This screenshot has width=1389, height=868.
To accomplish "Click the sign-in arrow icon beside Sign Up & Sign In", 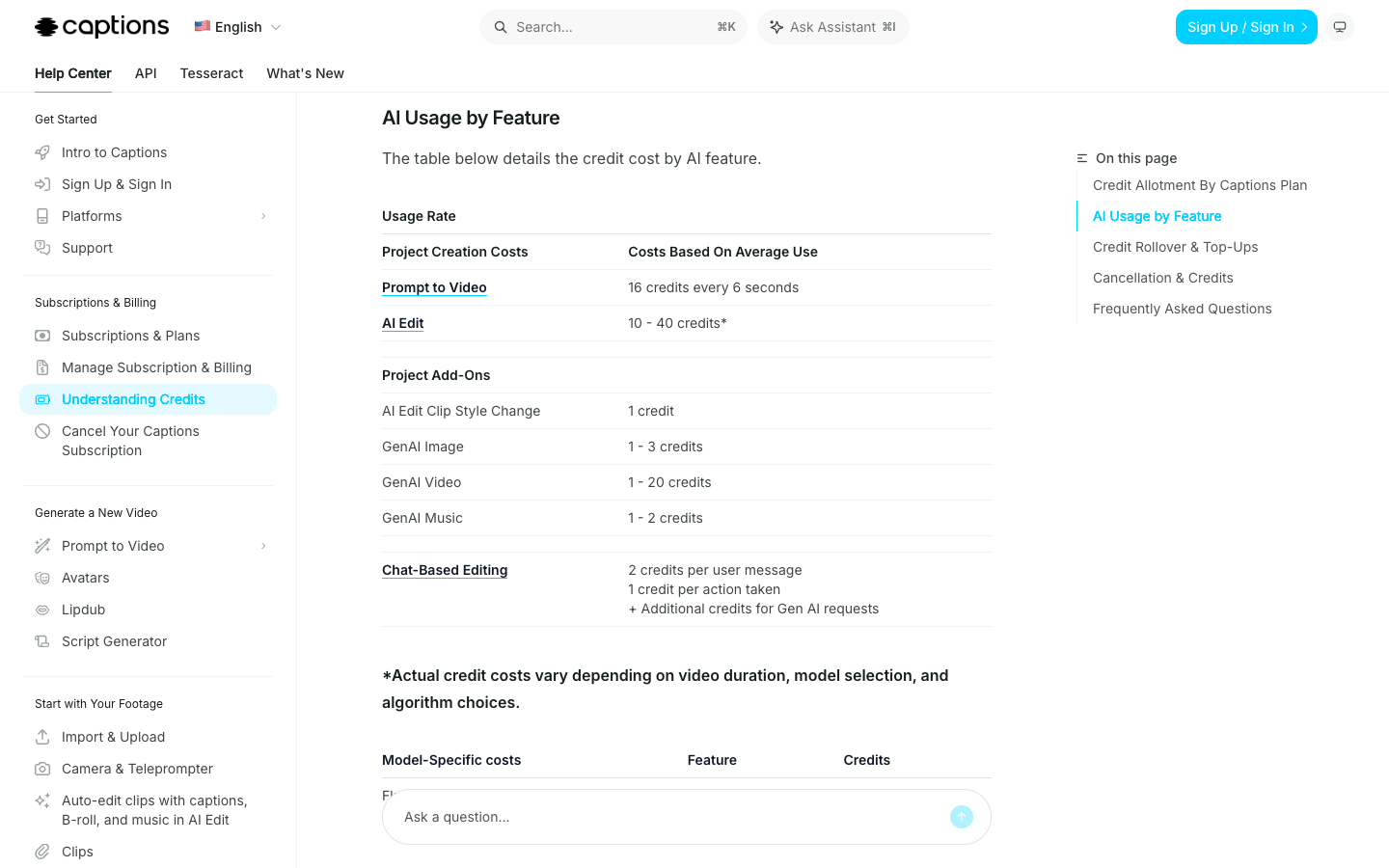I will click(42, 184).
